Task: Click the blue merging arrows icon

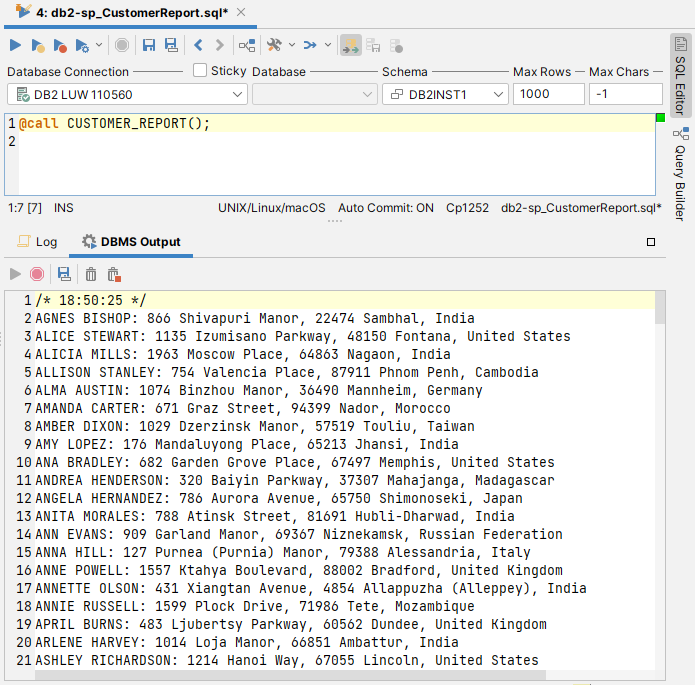Action: (x=310, y=45)
